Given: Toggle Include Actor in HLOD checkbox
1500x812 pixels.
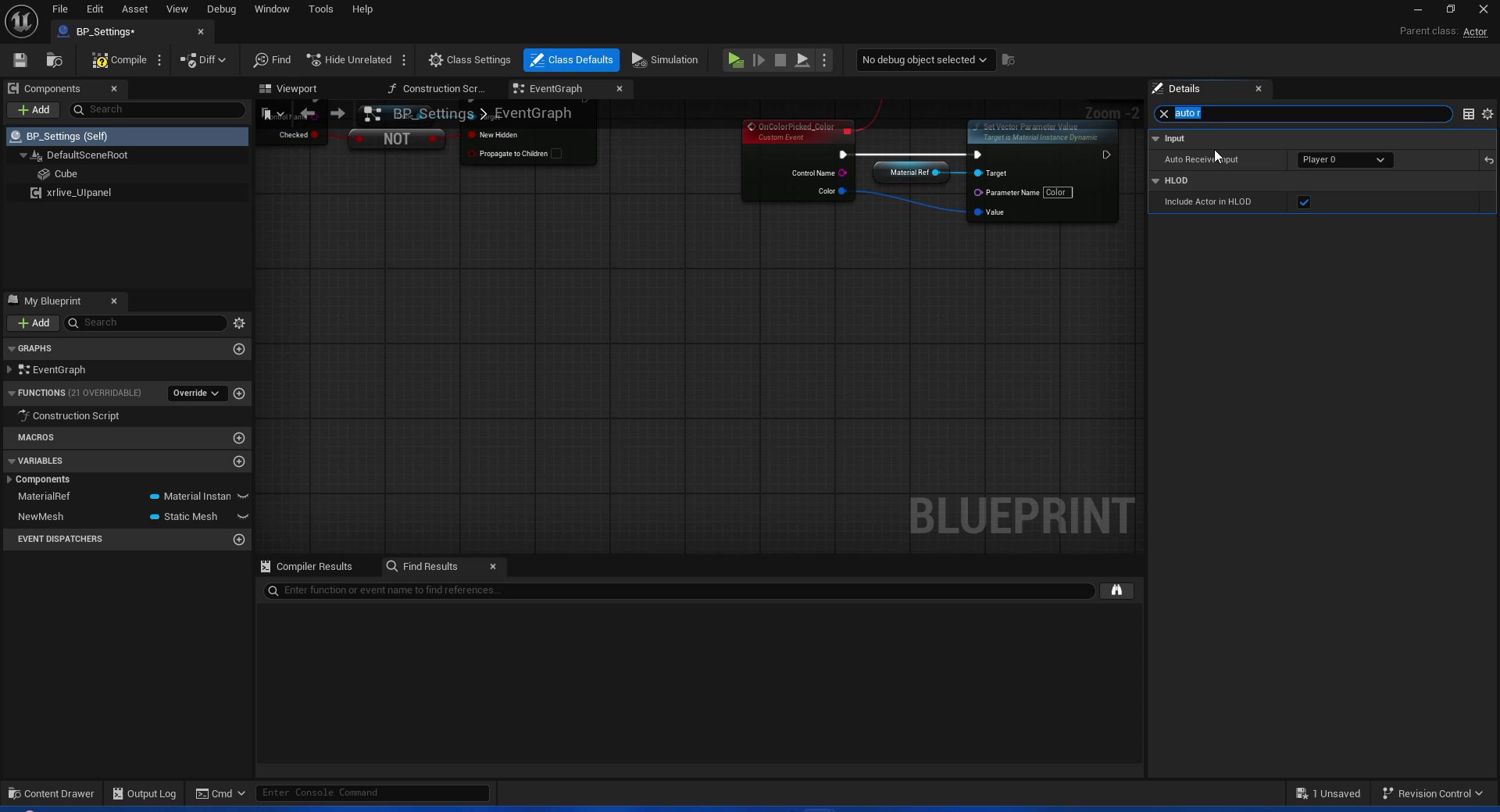Looking at the screenshot, I should tap(1304, 202).
